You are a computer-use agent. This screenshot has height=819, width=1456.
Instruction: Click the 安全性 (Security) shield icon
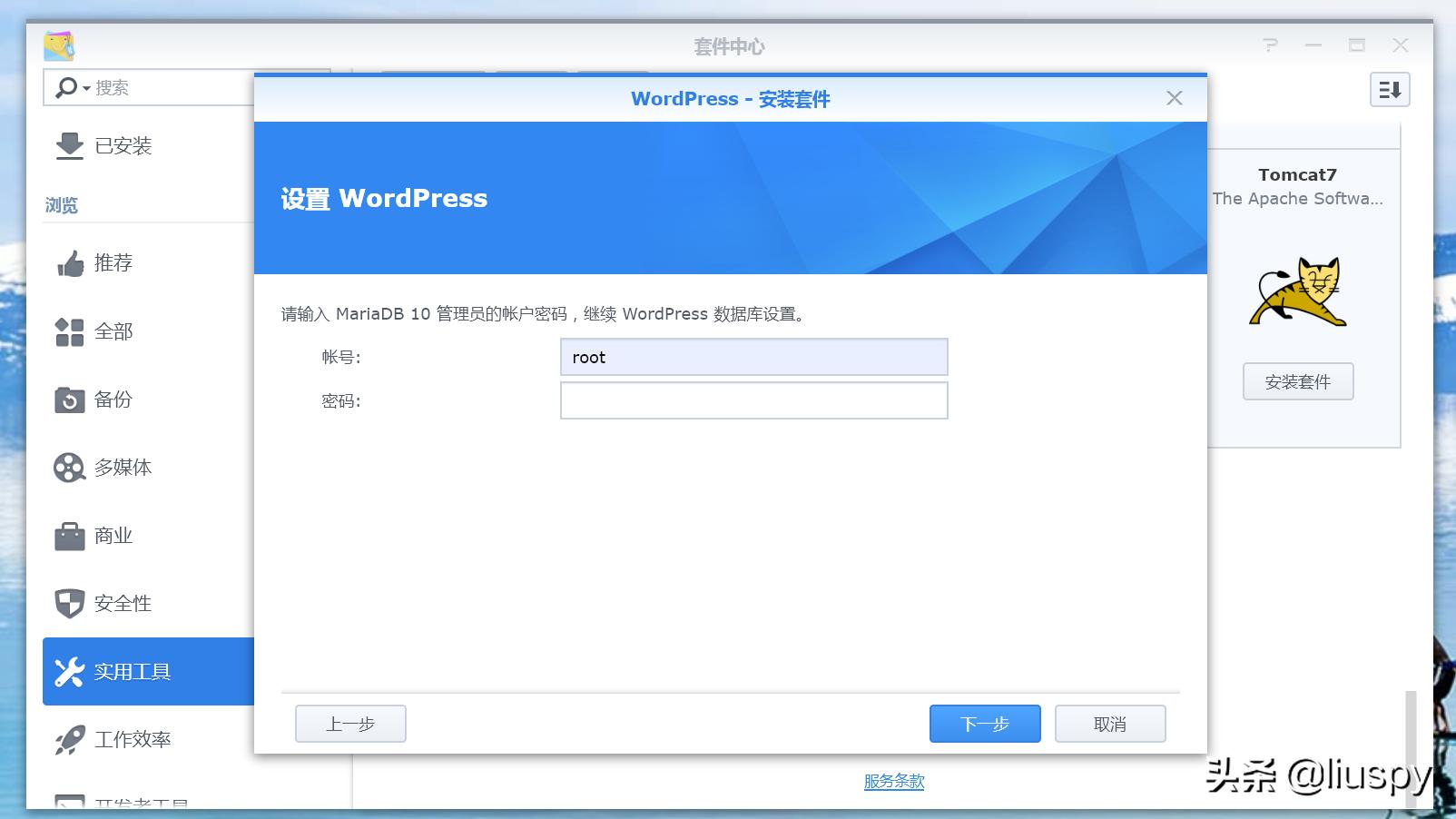point(70,603)
